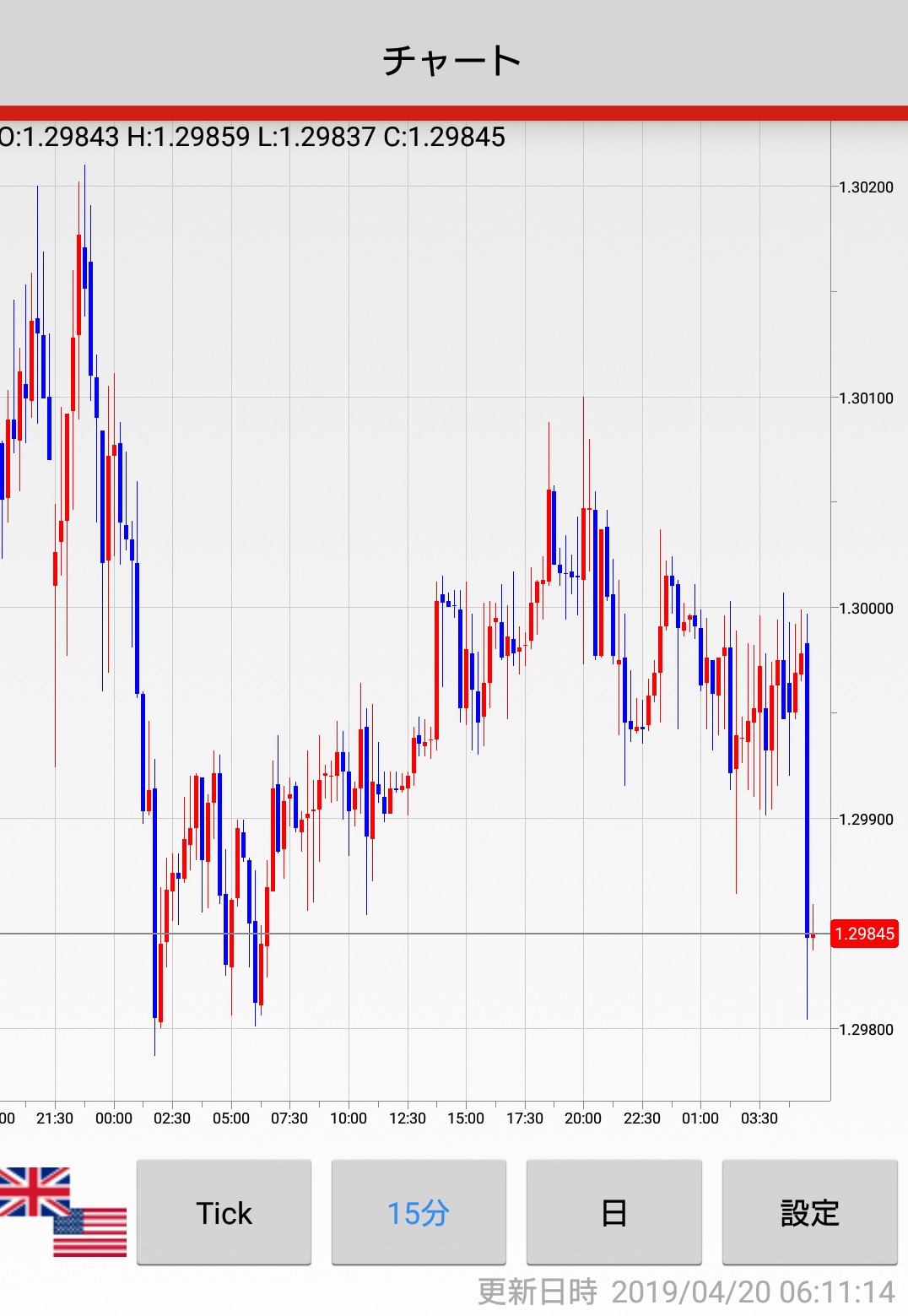The width and height of the screenshot is (908, 1316).
Task: Select the 1.30000 price axis label
Action: [x=865, y=609]
